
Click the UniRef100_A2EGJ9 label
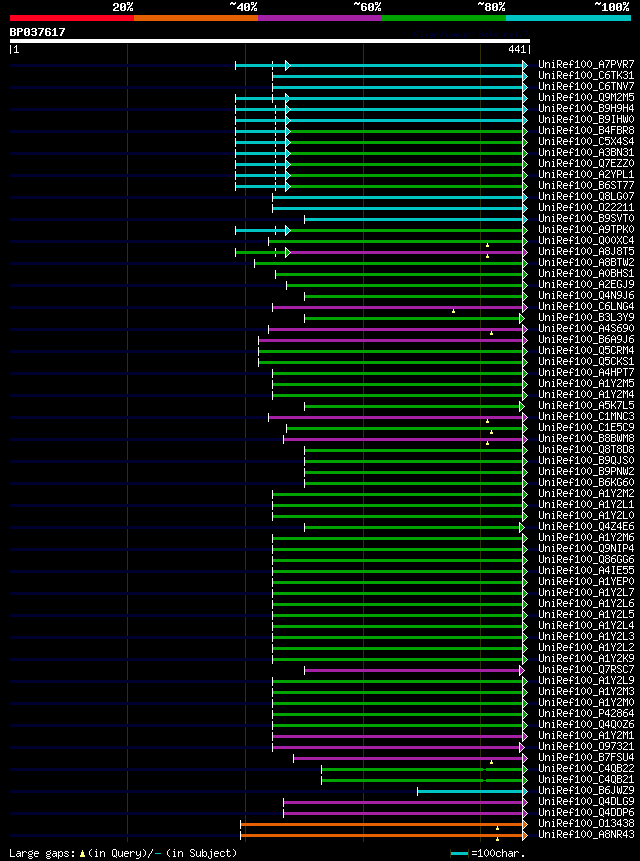[586, 284]
